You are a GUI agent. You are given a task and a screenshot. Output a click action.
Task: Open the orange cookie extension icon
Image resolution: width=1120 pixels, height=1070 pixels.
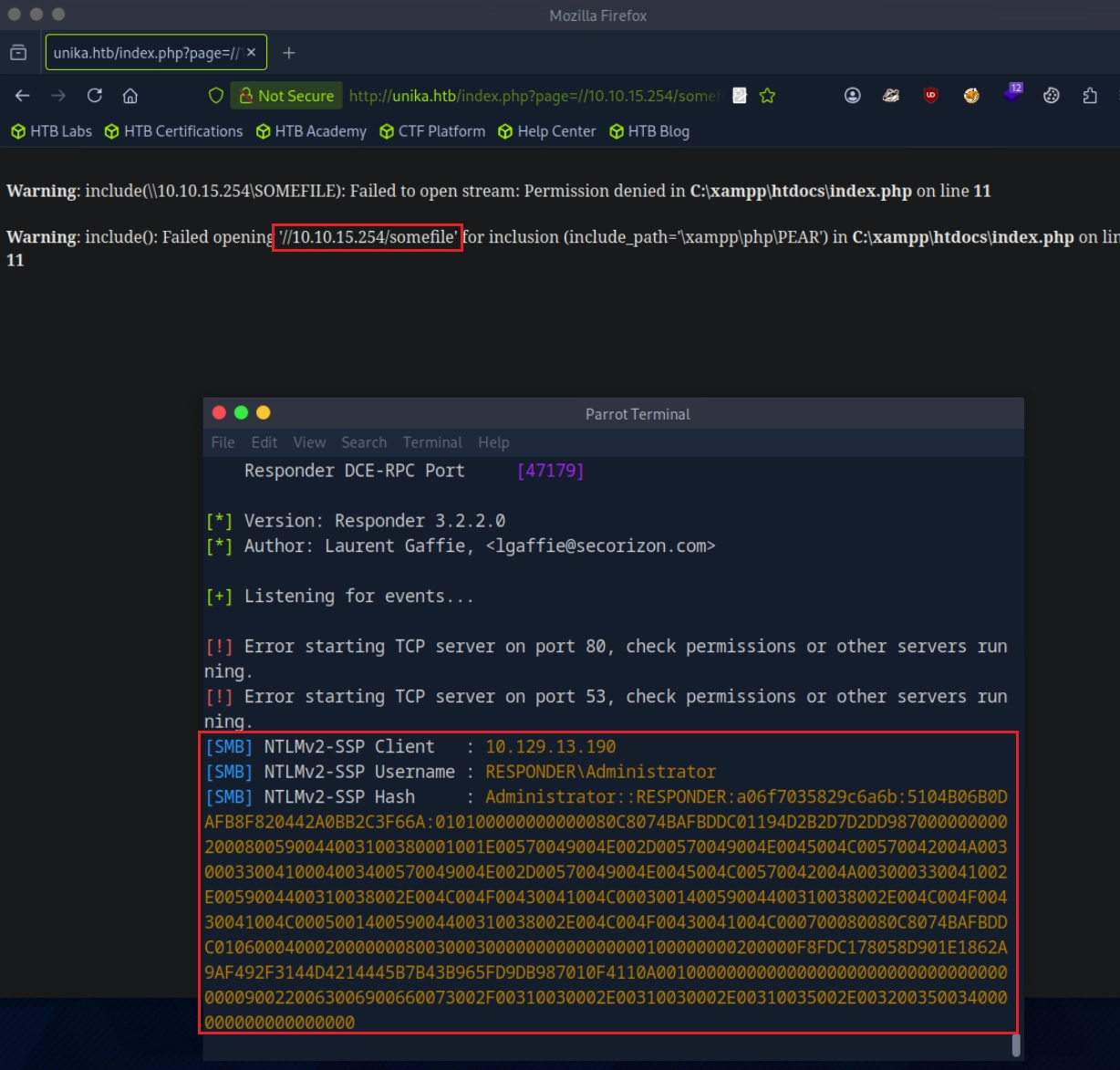click(971, 96)
